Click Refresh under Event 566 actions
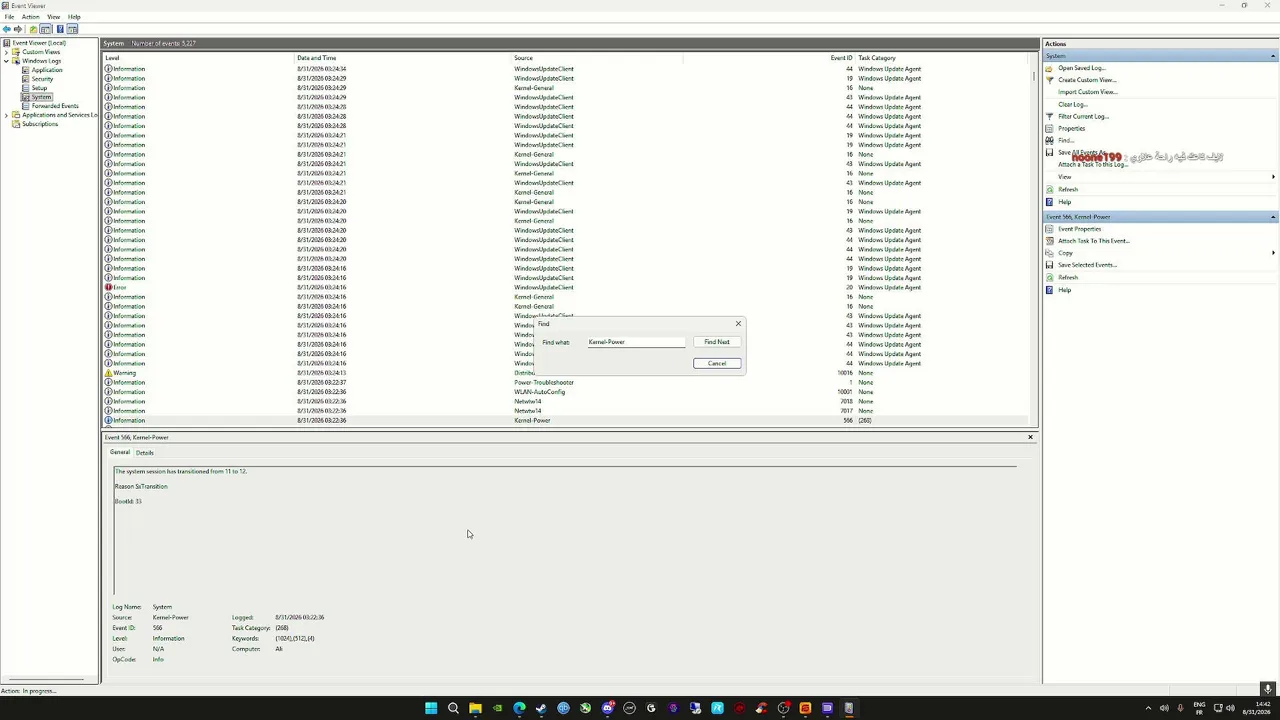This screenshot has width=1280, height=720. 1068,277
